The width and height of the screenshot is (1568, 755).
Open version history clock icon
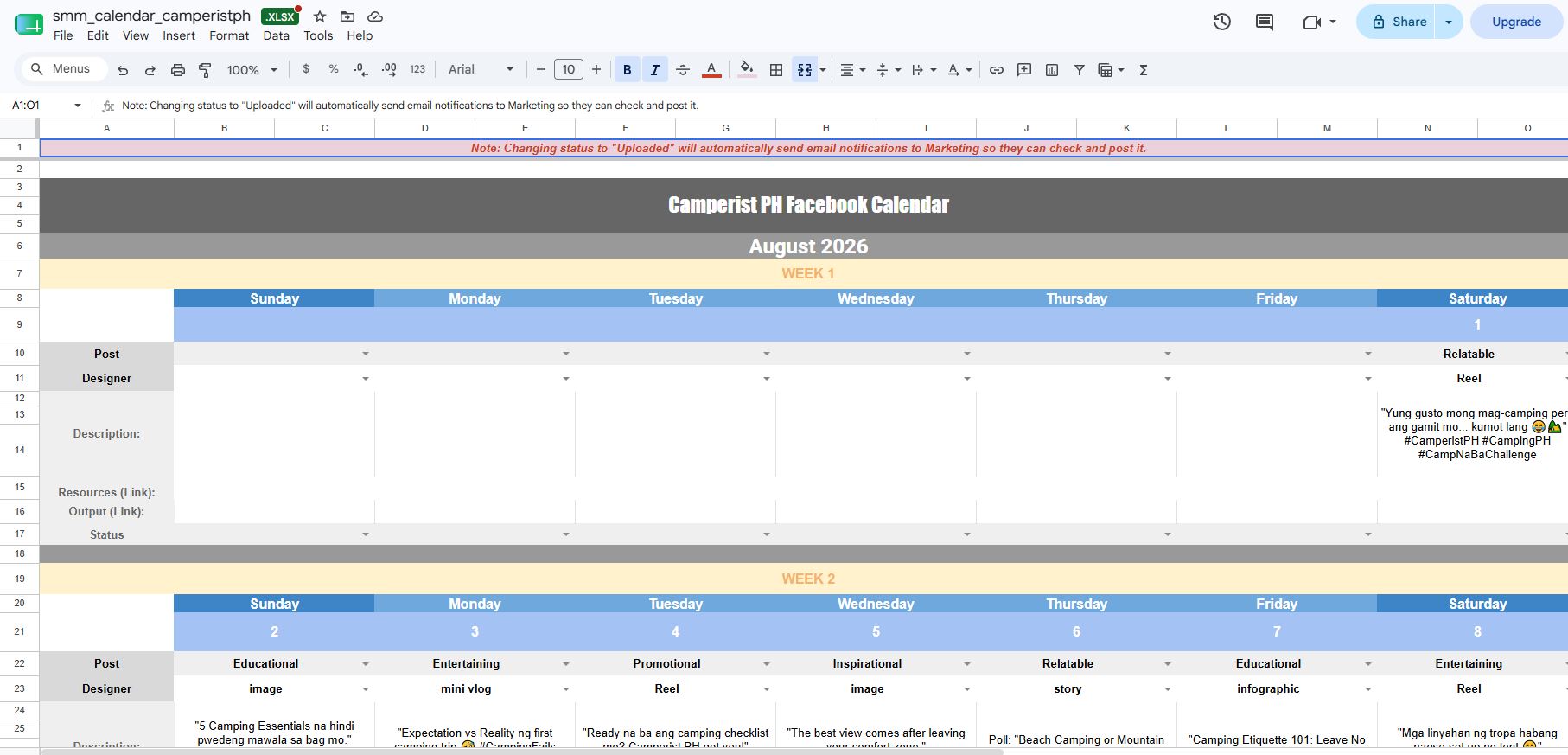[x=1221, y=22]
